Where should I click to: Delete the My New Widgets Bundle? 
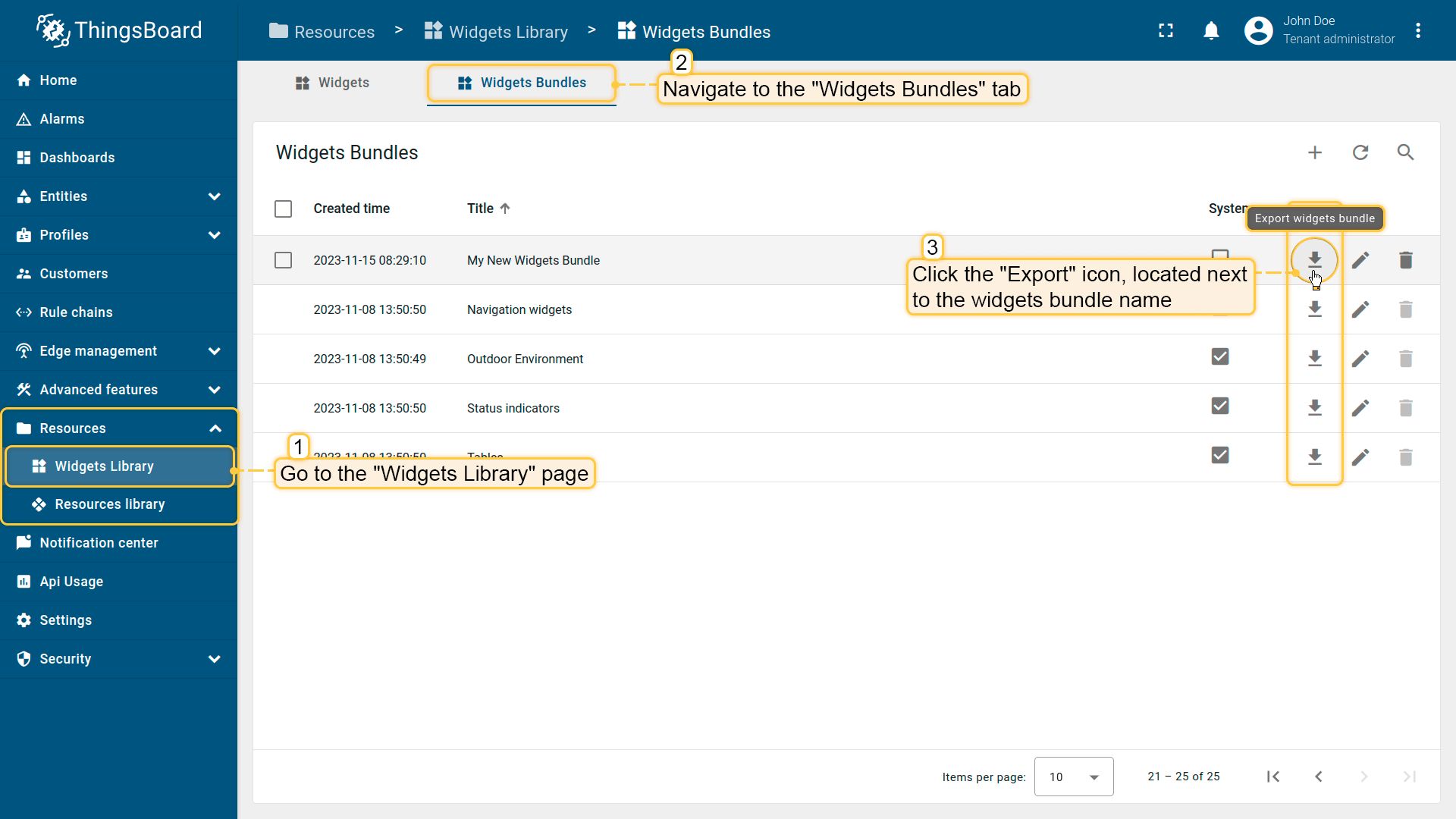pos(1405,260)
